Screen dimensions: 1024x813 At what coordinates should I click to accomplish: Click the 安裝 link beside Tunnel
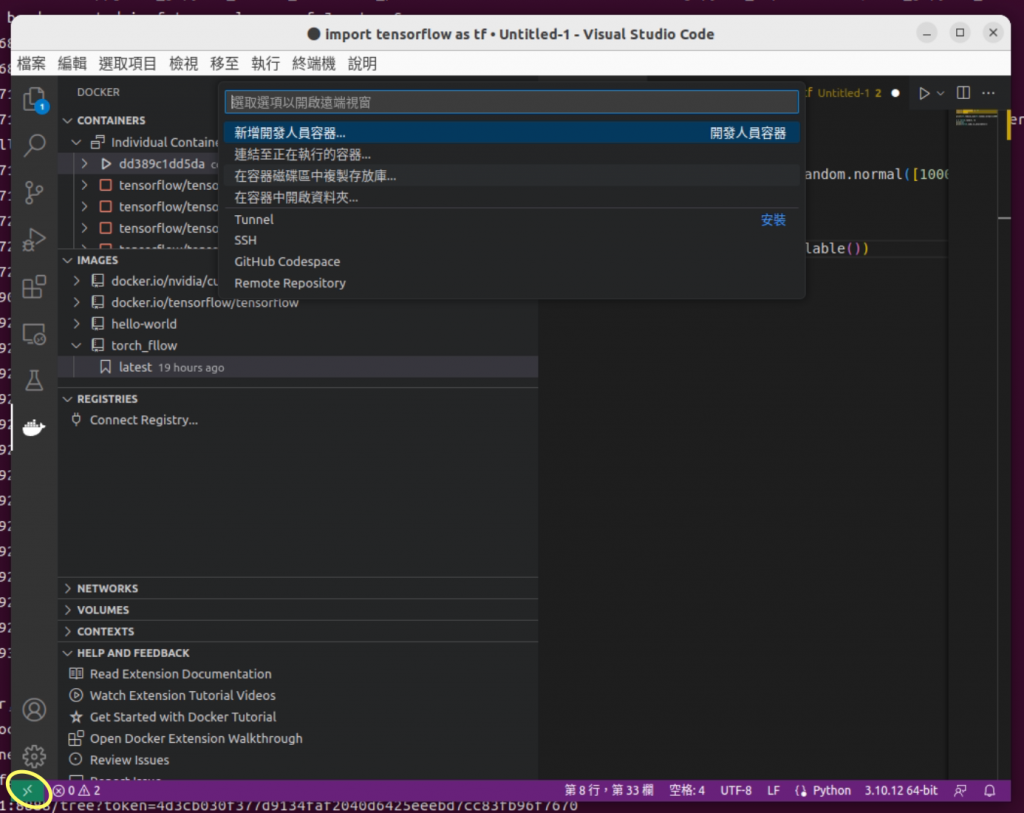(773, 220)
